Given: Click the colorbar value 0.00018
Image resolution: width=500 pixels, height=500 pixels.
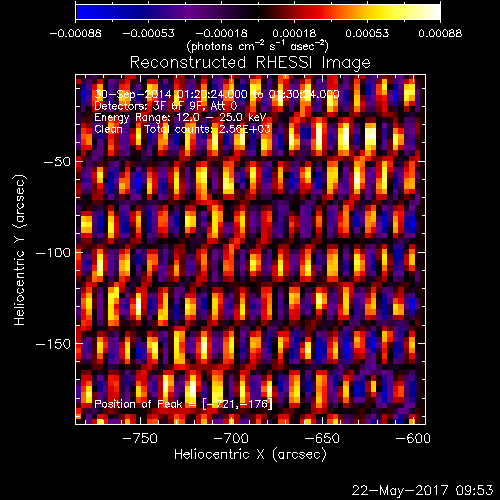Looking at the screenshot, I should click(294, 33).
